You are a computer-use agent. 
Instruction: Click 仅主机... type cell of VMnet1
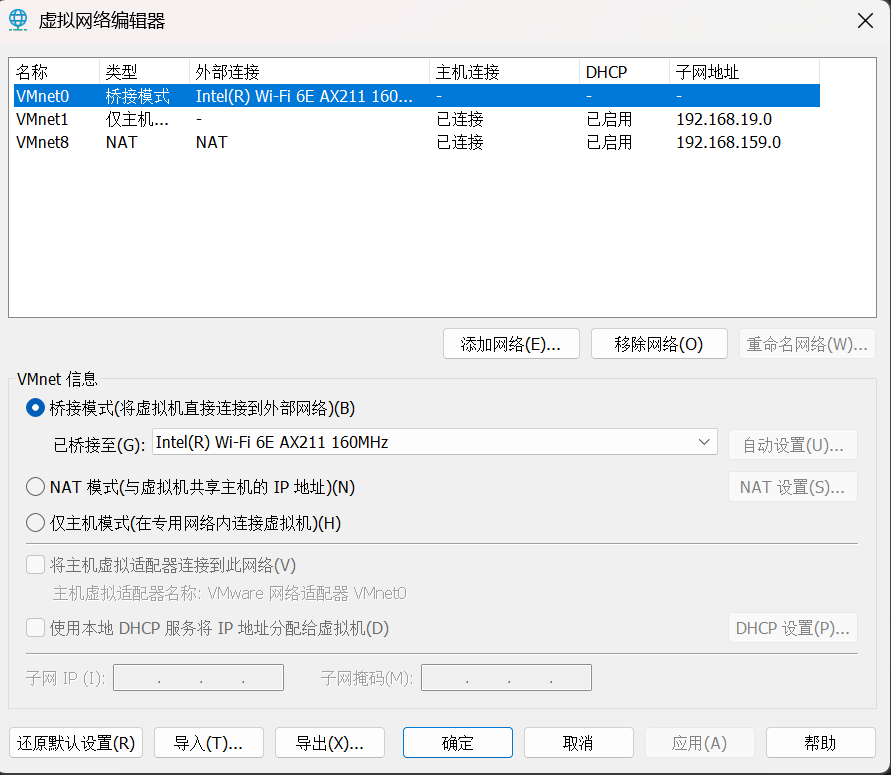[137, 119]
